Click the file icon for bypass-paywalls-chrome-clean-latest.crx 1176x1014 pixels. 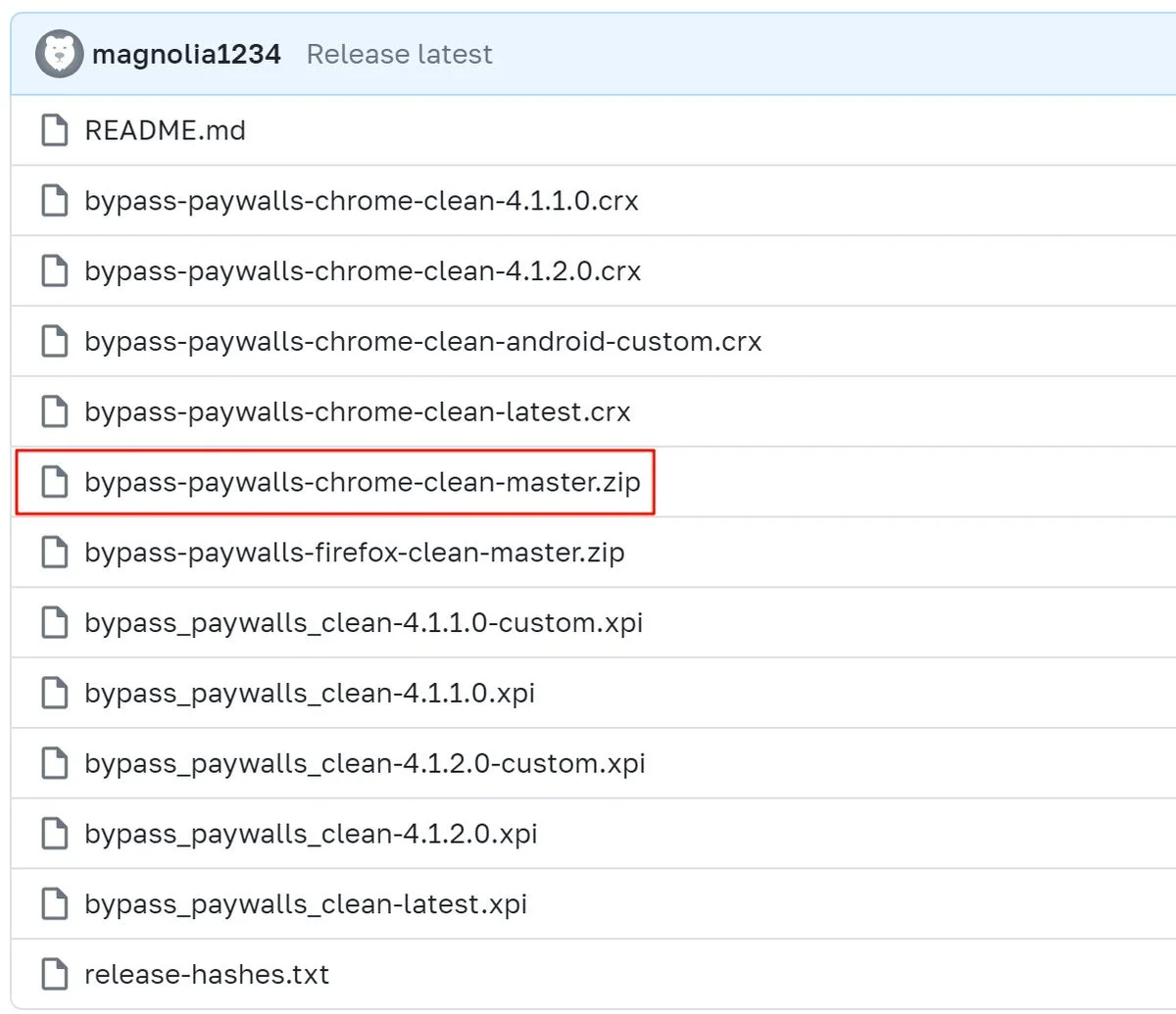click(54, 411)
